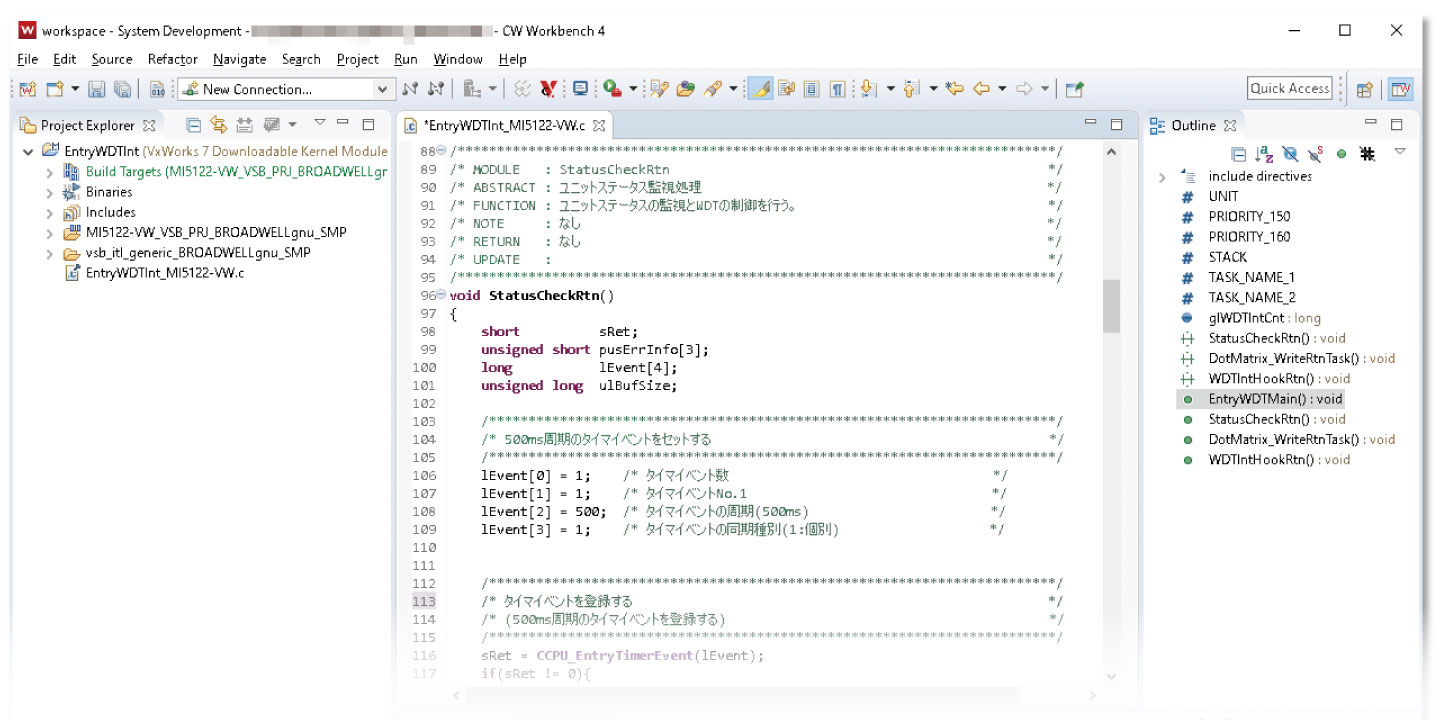Sort the Outline entries alphabetically
The width and height of the screenshot is (1440, 720).
[1264, 154]
